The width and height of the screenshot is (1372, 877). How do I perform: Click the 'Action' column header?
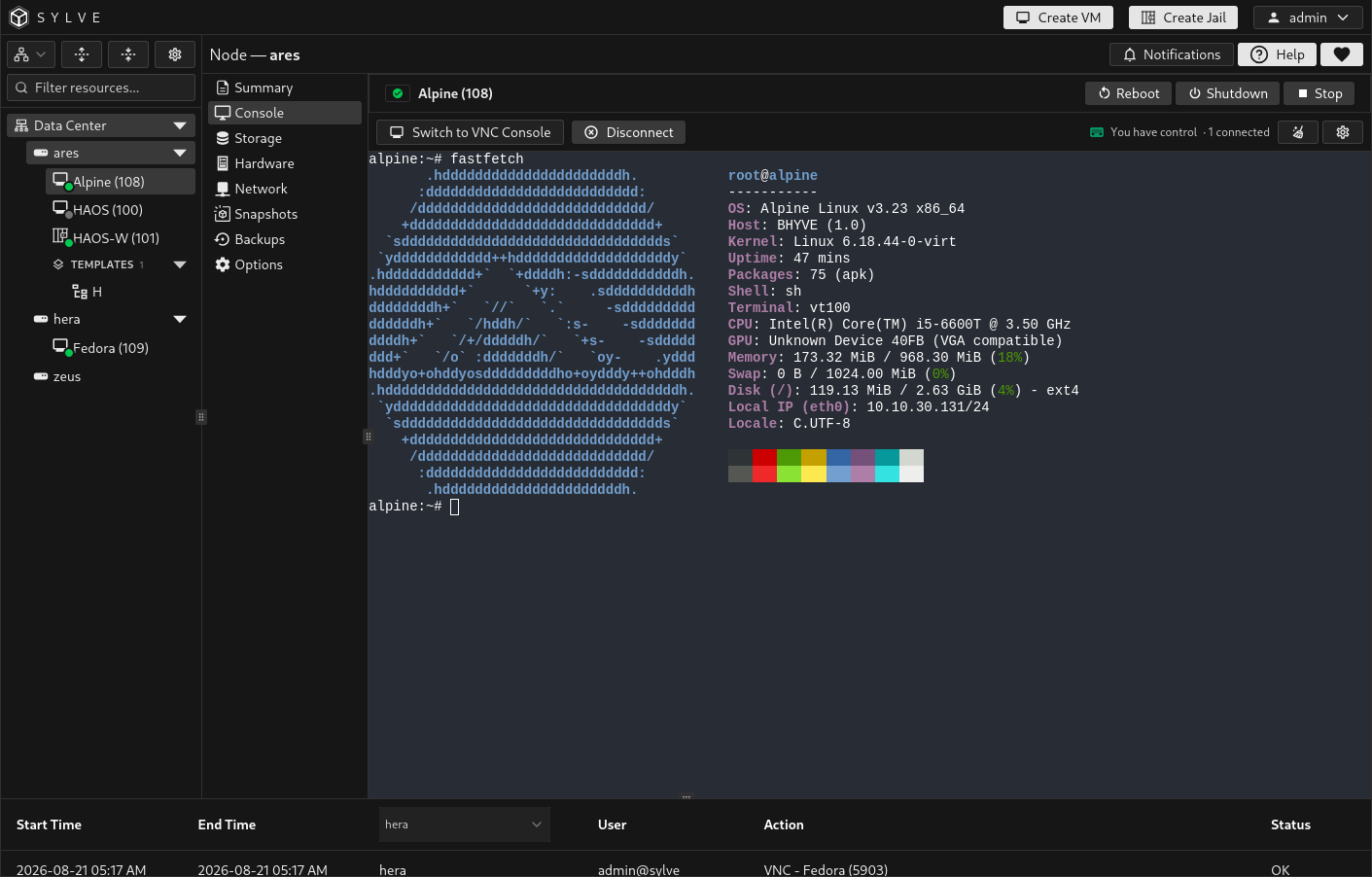[784, 824]
